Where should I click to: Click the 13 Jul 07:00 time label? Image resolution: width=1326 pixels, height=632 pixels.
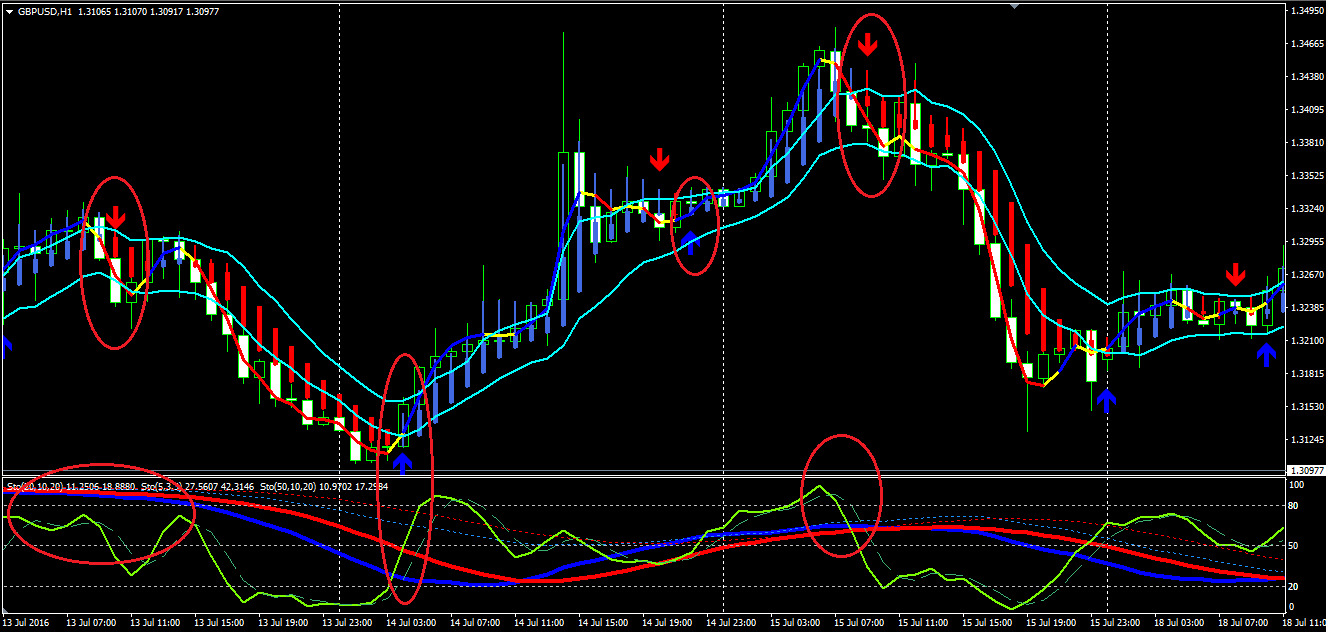pos(92,623)
